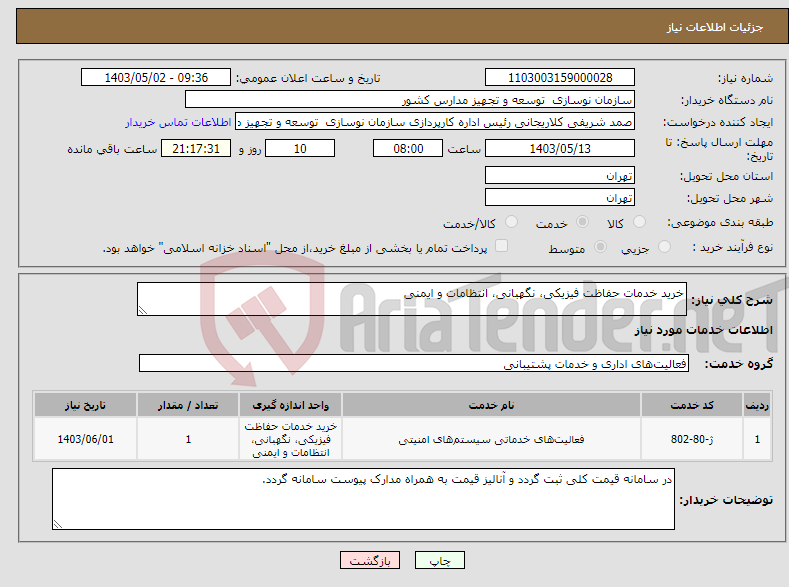Click the تعداد / مقدار column header
The width and height of the screenshot is (789, 587).
[188, 405]
